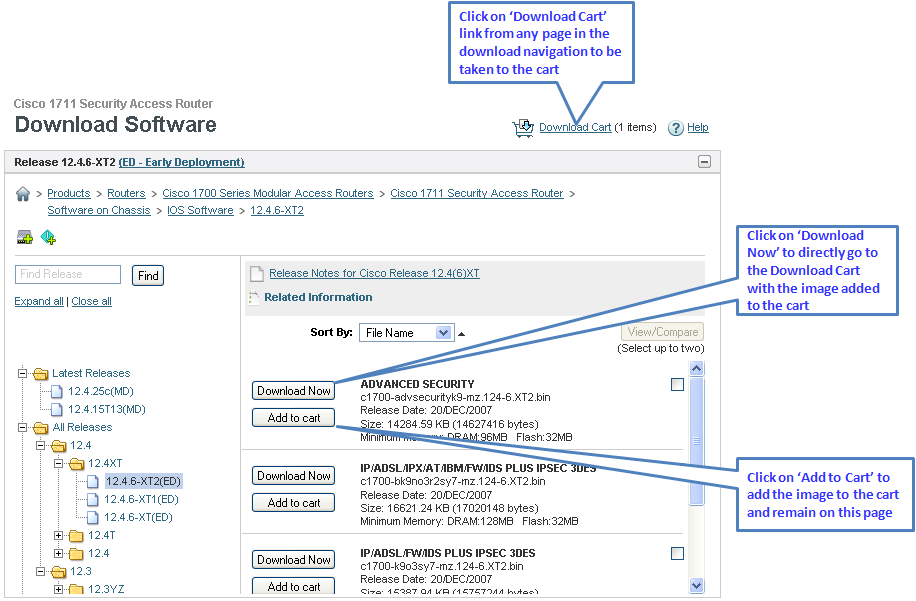Click the image list scrollbar thumb

click(696, 441)
